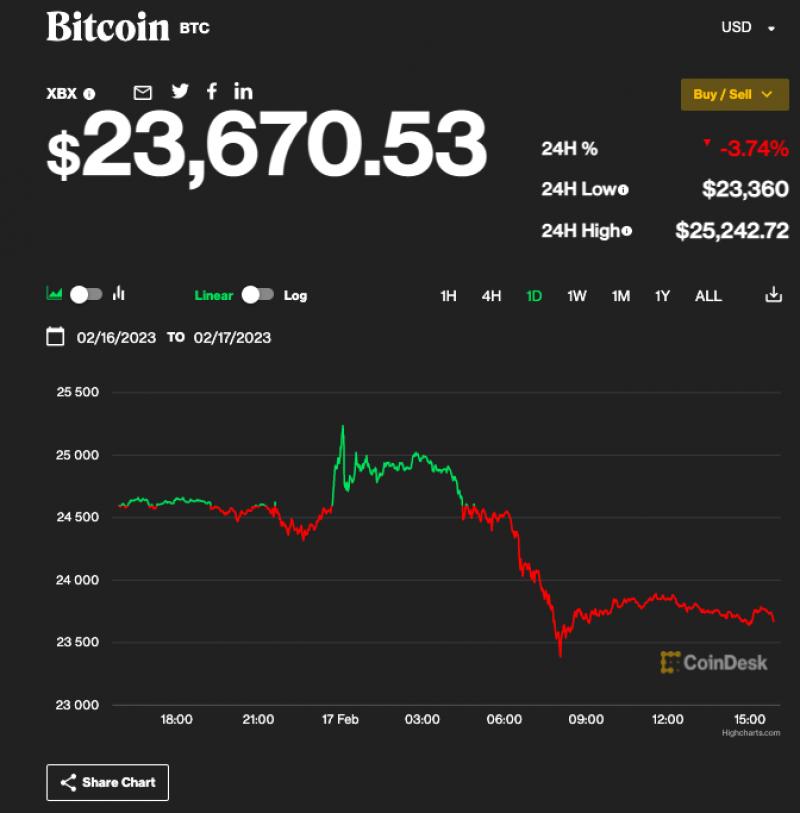The height and width of the screenshot is (813, 800).
Task: Share on Facebook icon
Action: click(x=211, y=91)
